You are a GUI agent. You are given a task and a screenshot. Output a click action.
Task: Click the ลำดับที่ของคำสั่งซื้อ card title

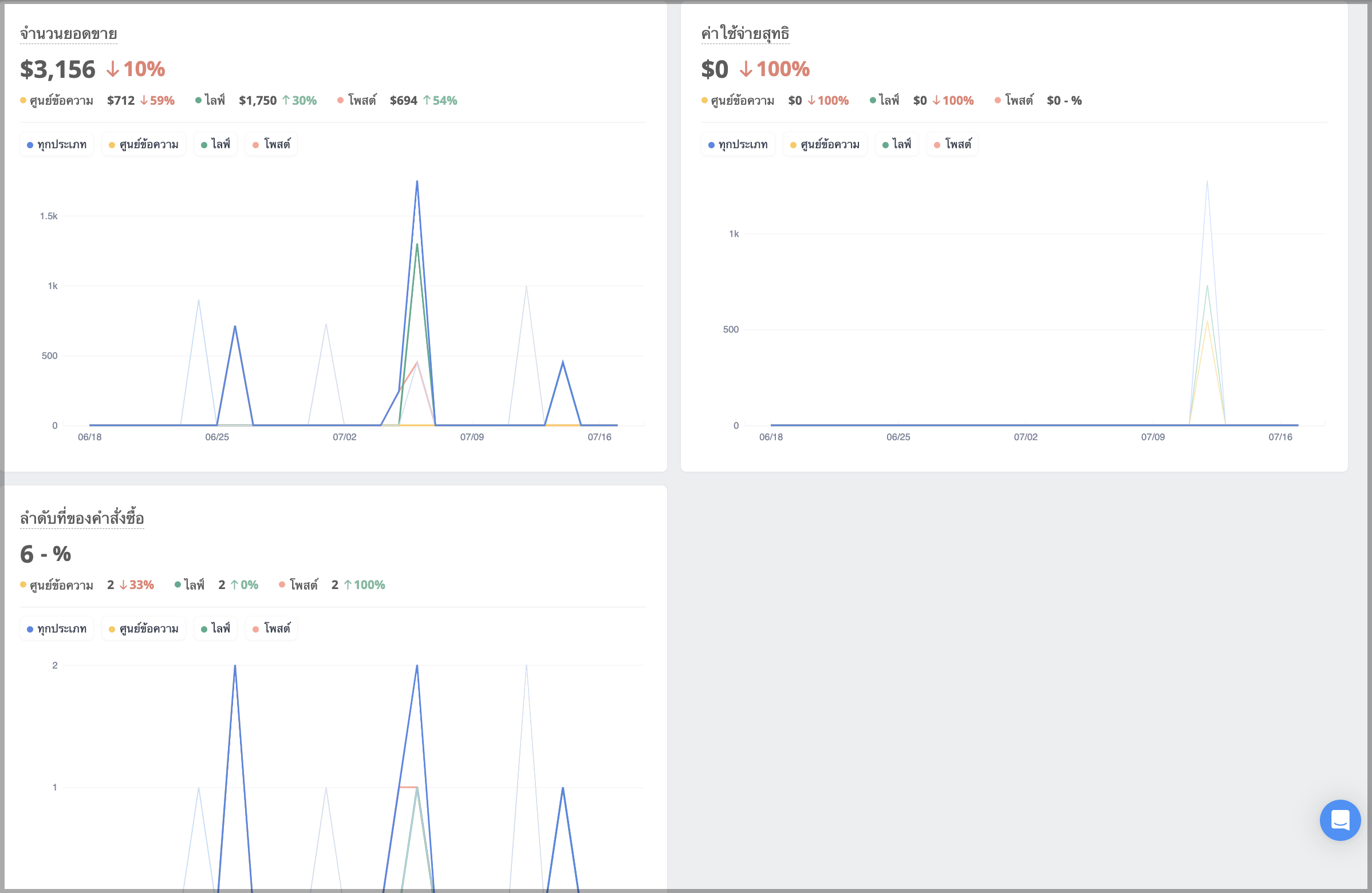click(x=82, y=519)
